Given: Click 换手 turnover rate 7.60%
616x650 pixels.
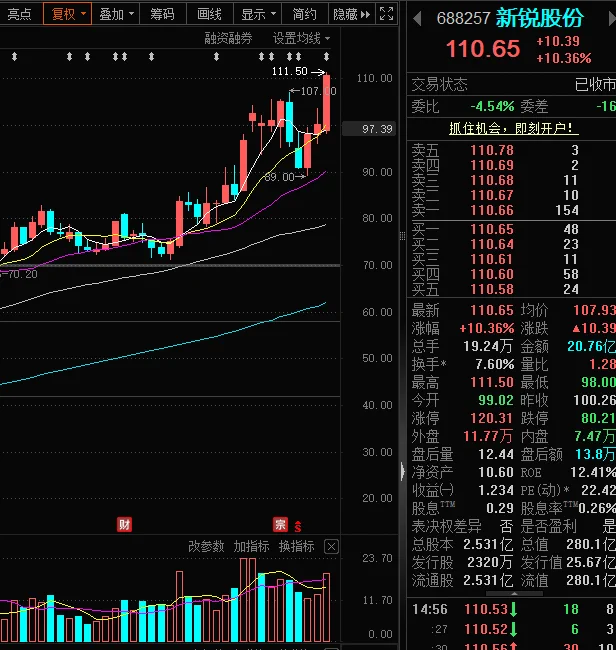Looking at the screenshot, I should click(x=495, y=364).
